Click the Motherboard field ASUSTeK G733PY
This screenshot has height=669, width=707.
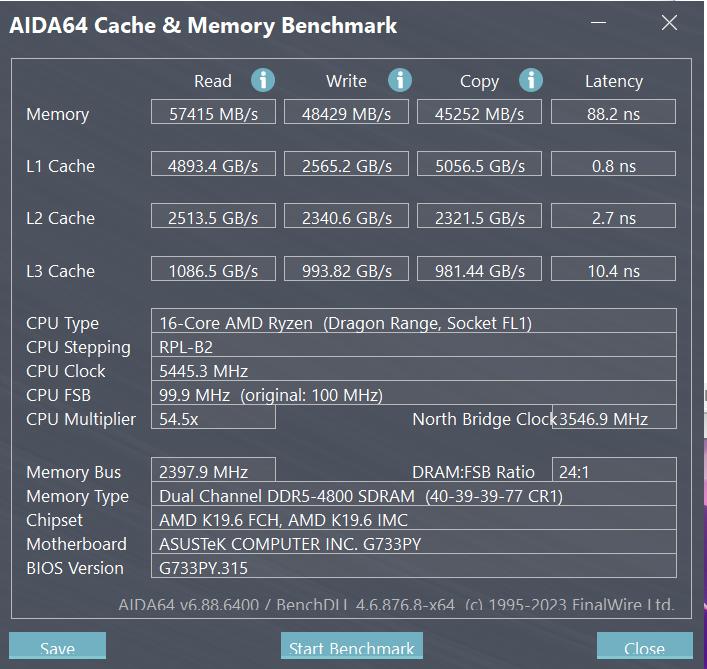pos(413,542)
